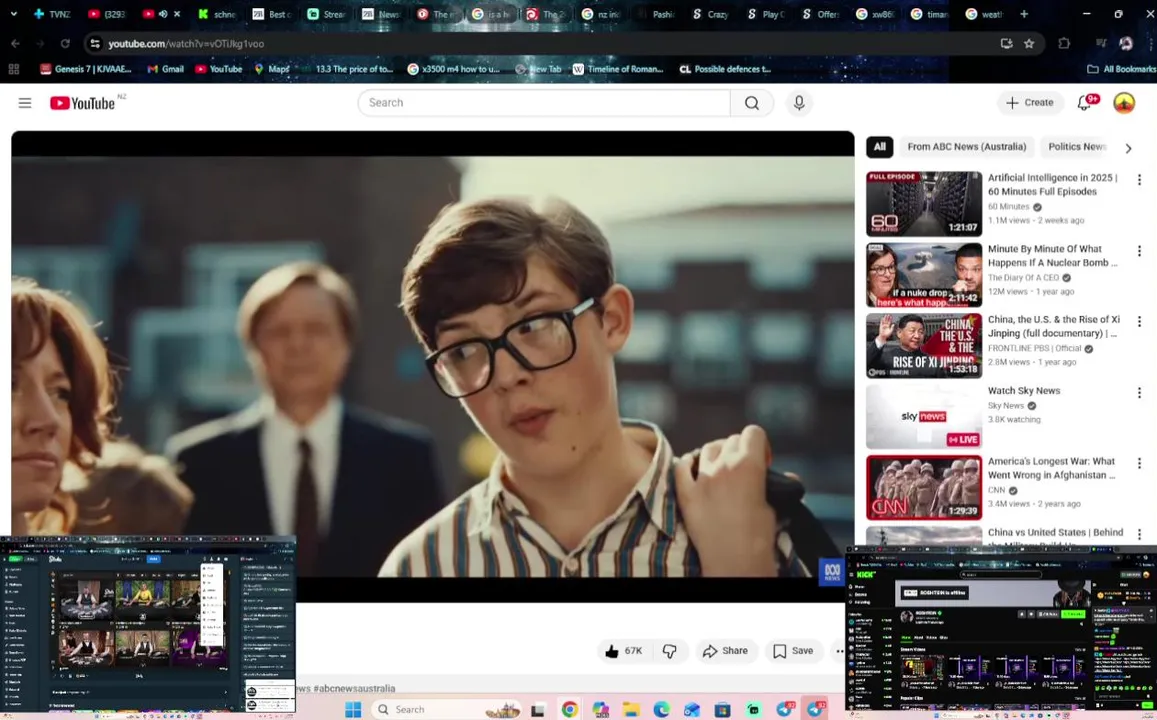
Task: Open options menu for Rise of Xi Jinping video
Action: click(1139, 322)
